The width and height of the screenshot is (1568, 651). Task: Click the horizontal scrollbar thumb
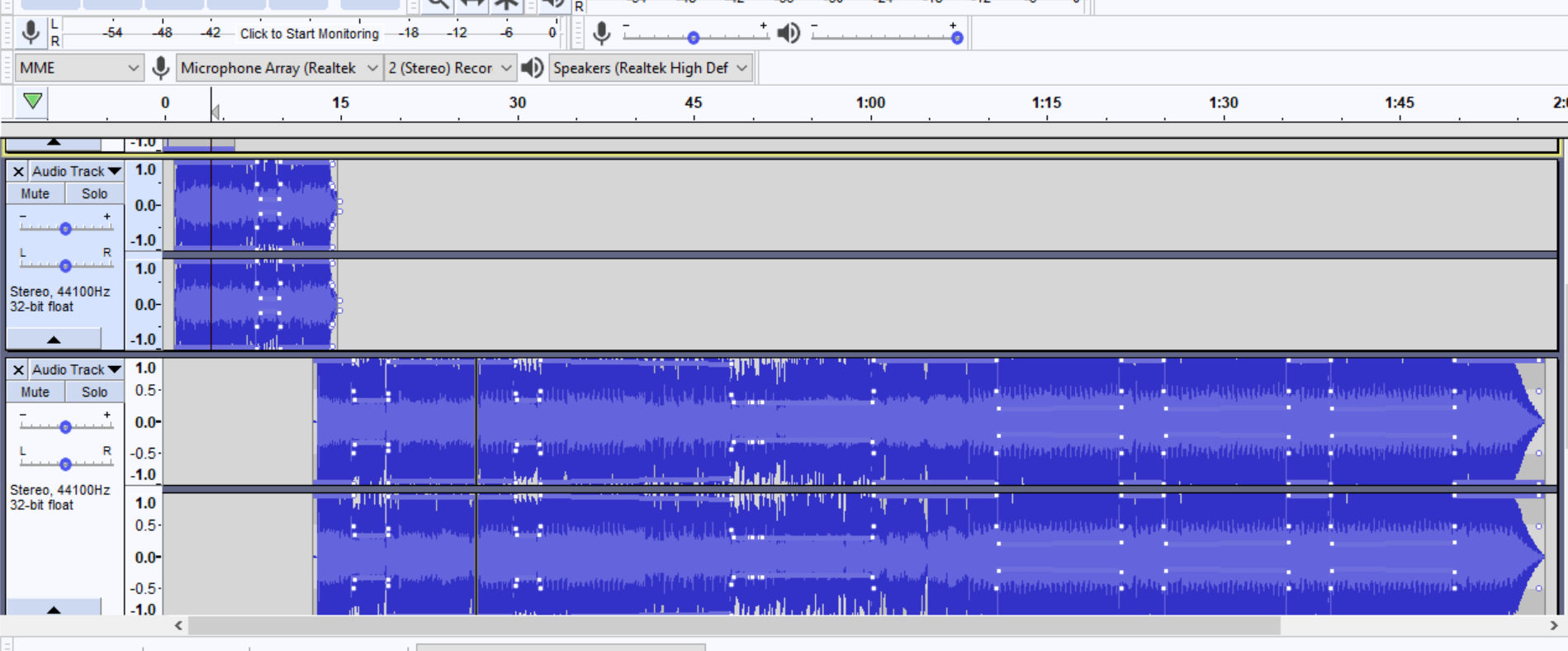pos(734,626)
